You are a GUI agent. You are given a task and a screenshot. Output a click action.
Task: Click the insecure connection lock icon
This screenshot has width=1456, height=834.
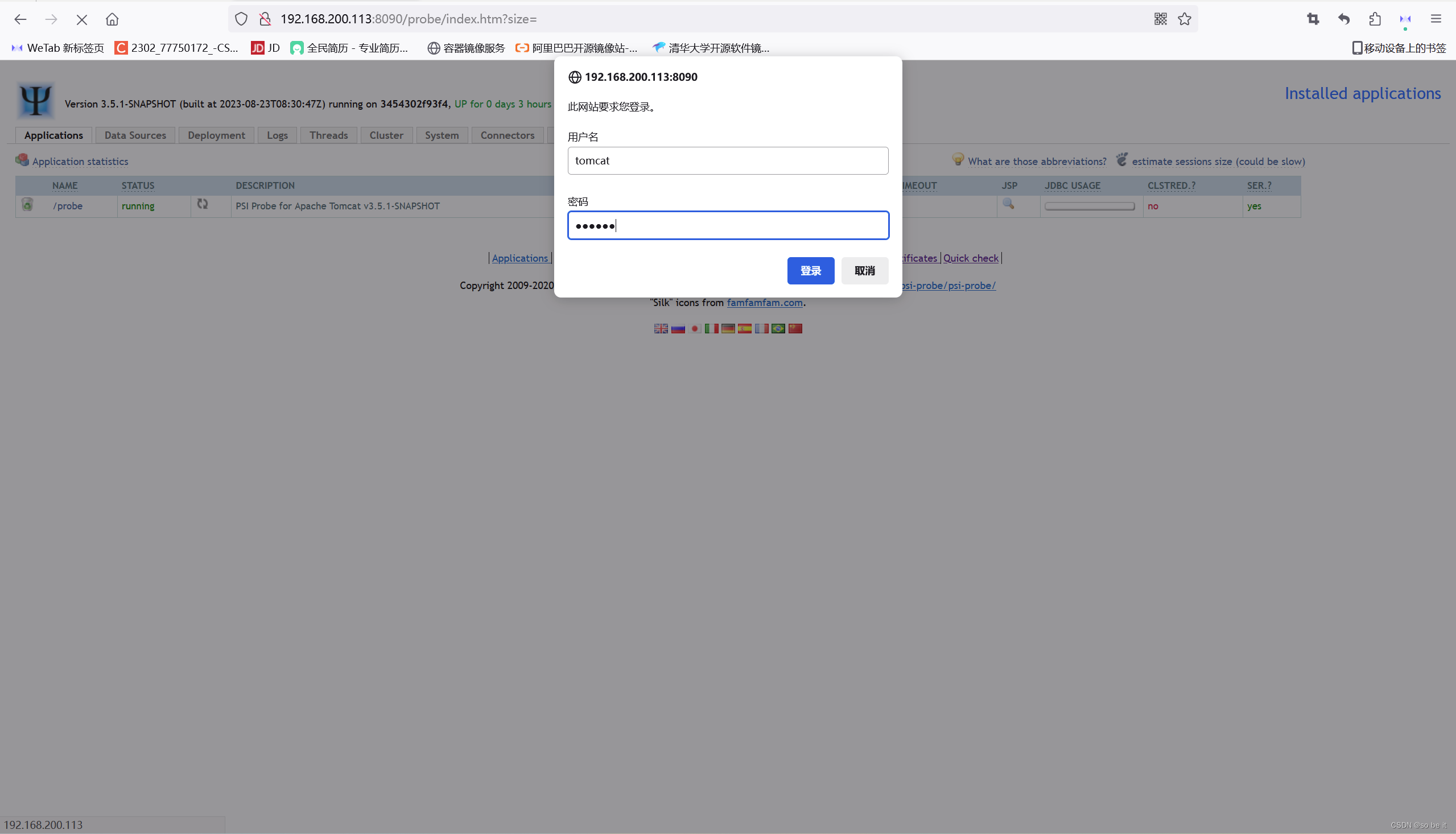pos(265,19)
